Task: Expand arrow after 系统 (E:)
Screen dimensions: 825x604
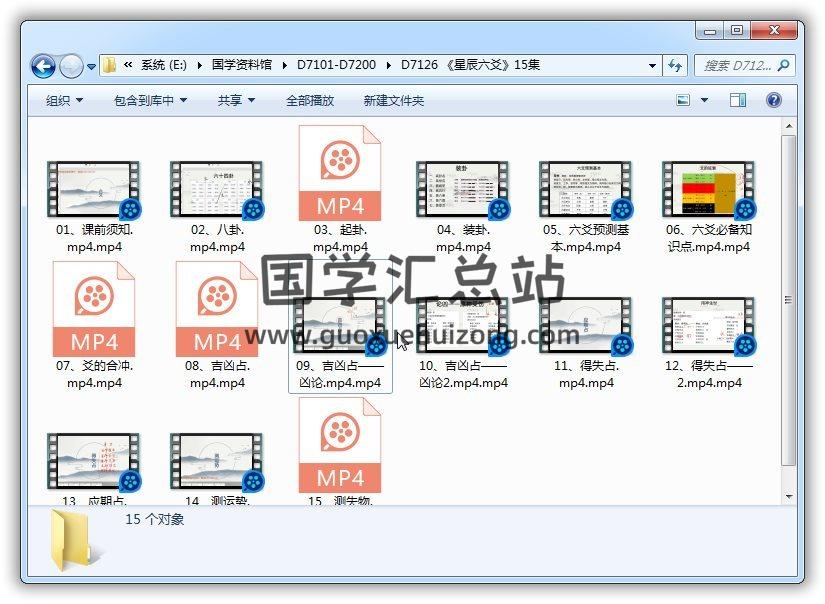Action: click(x=200, y=66)
